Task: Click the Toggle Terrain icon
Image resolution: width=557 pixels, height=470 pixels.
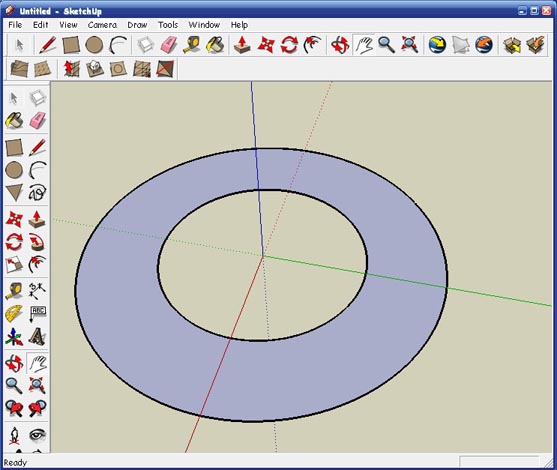Action: click(x=461, y=45)
